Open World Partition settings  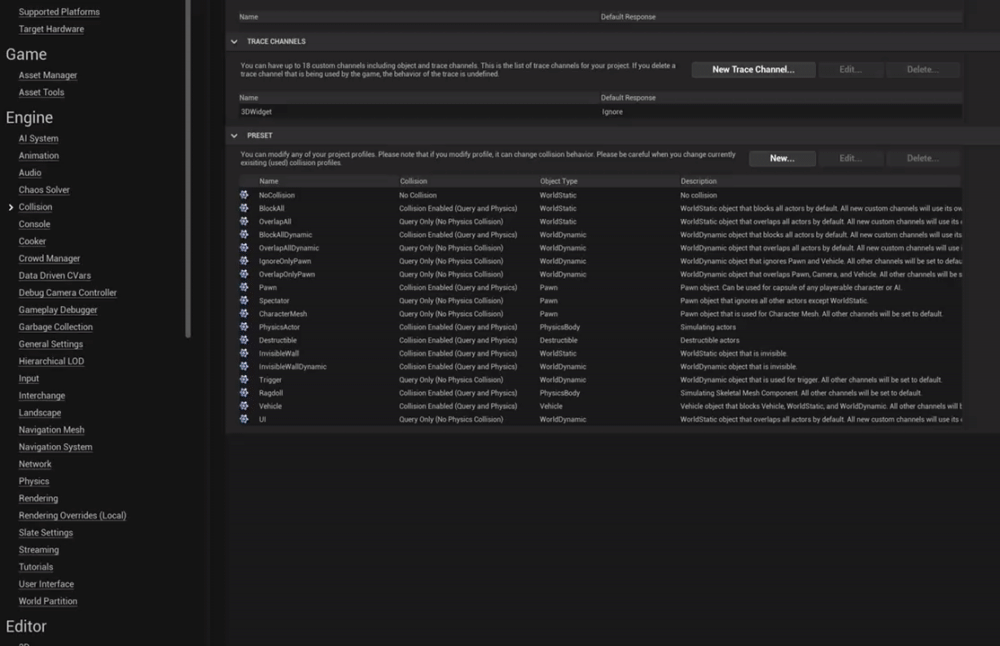48,602
